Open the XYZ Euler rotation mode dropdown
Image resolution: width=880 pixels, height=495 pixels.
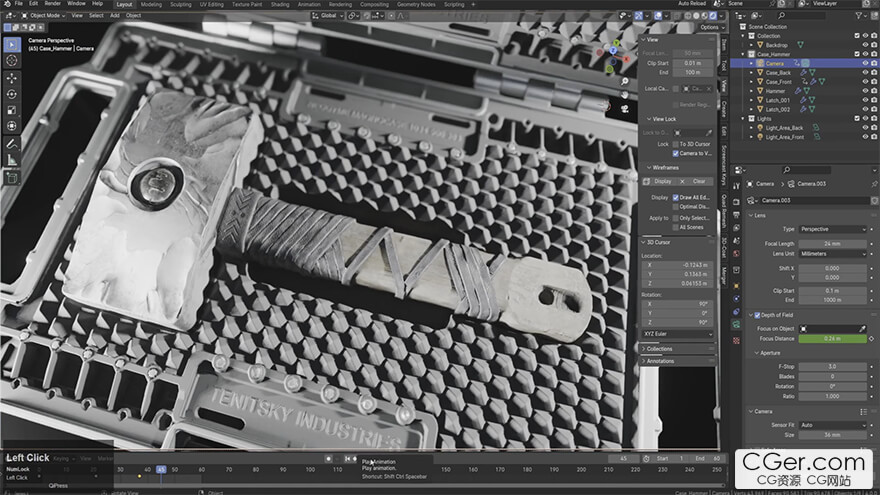(x=677, y=334)
